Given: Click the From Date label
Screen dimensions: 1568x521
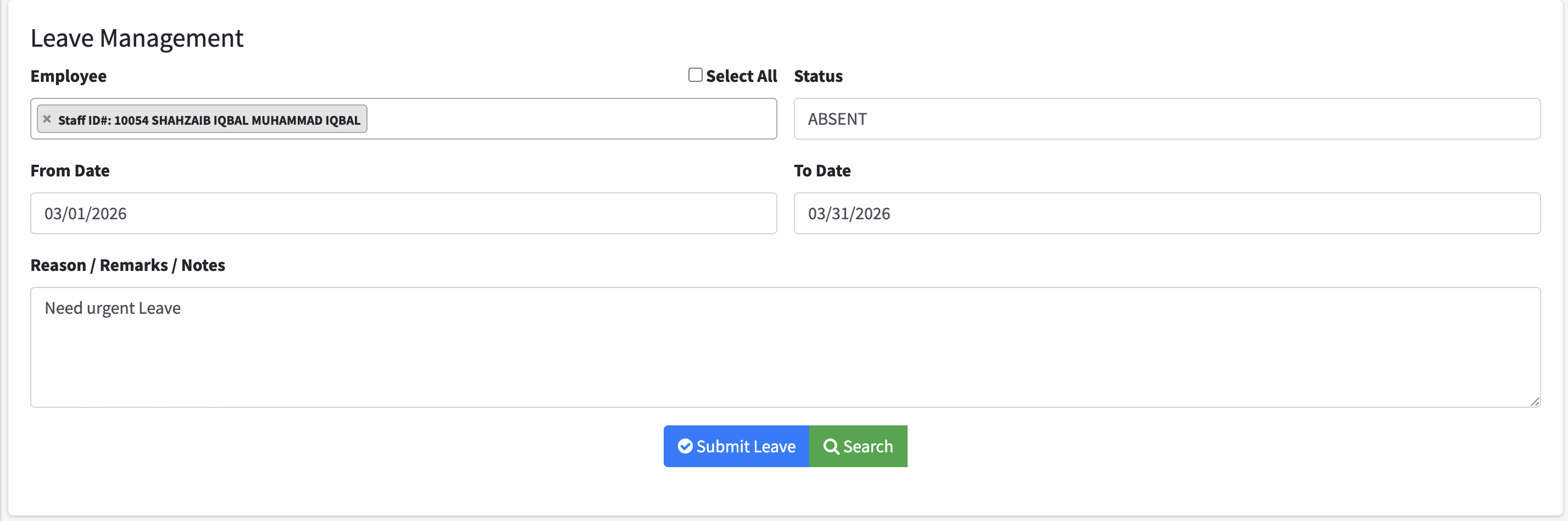Looking at the screenshot, I should pyautogui.click(x=70, y=171).
